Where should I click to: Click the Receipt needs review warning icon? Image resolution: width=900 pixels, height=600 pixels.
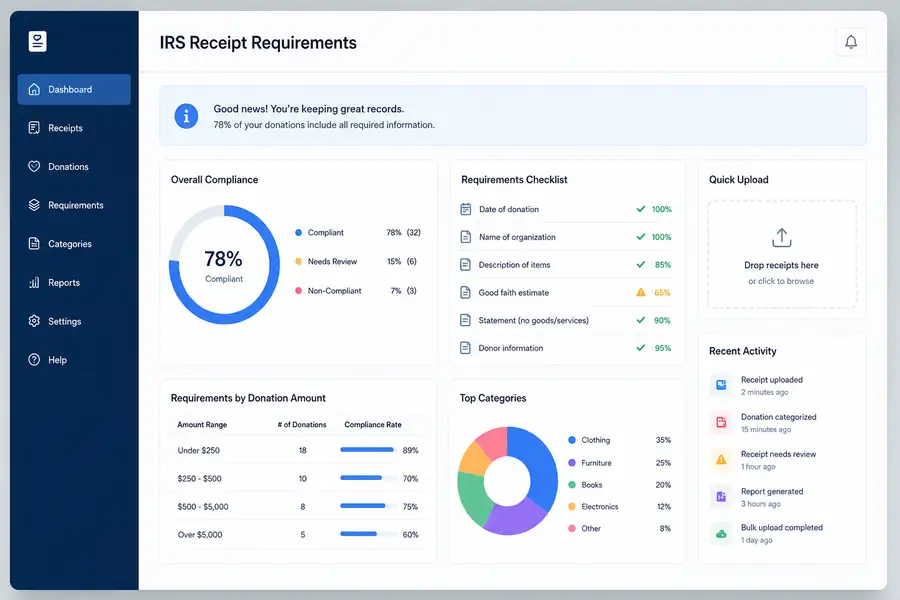click(721, 459)
